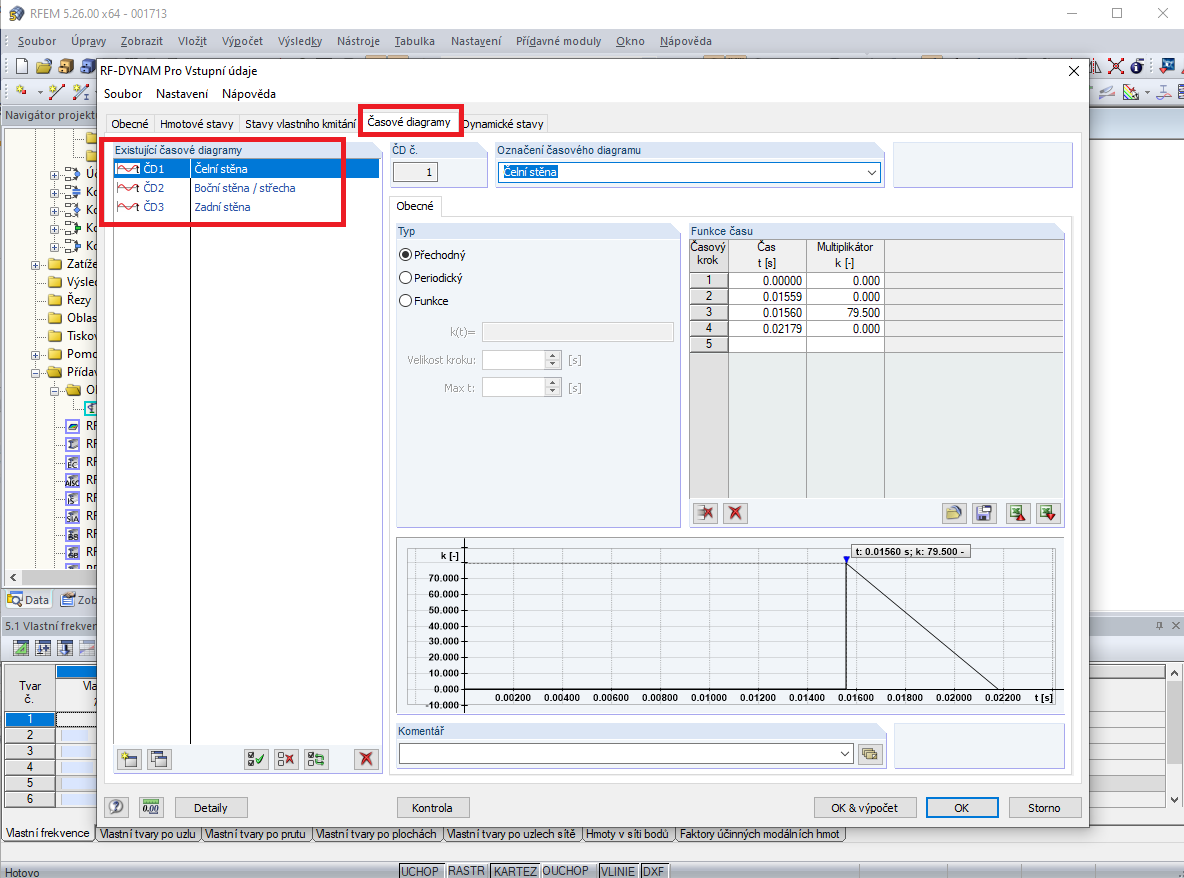The width and height of the screenshot is (1184, 878).
Task: Select new line tool in RFEM toolbar
Action: click(x=57, y=91)
